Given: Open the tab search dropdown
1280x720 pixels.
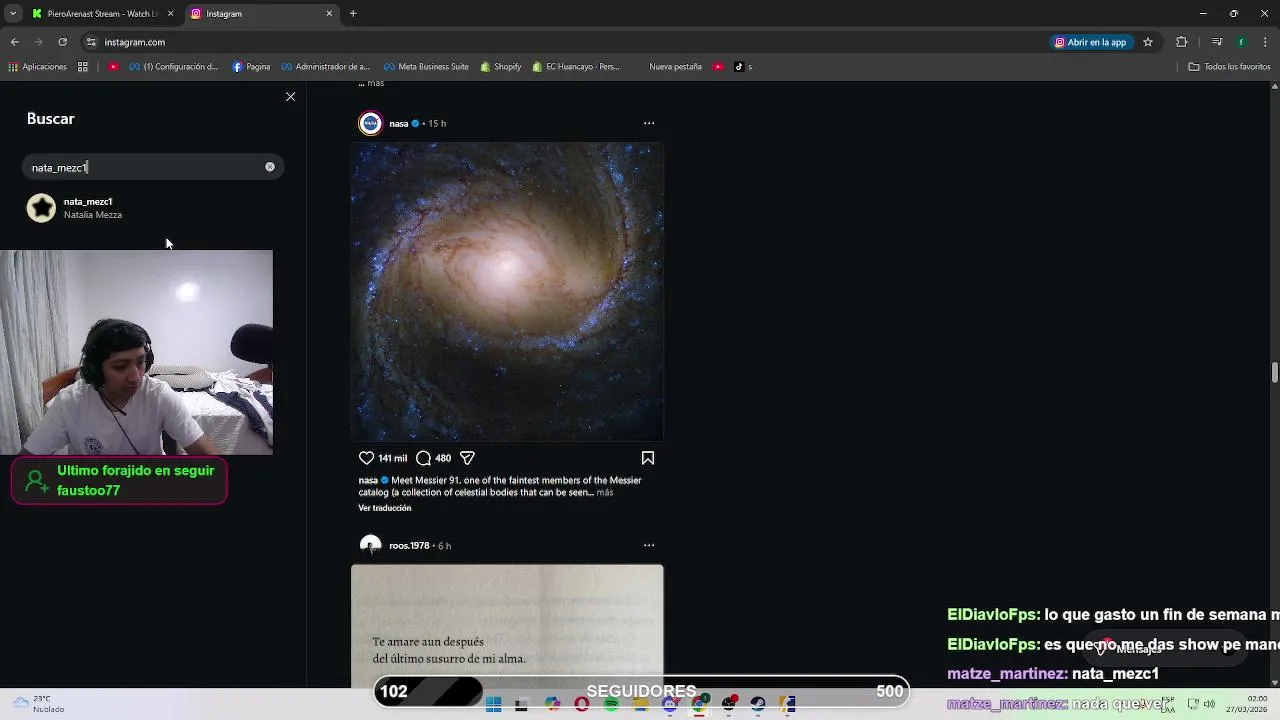Looking at the screenshot, I should point(14,14).
